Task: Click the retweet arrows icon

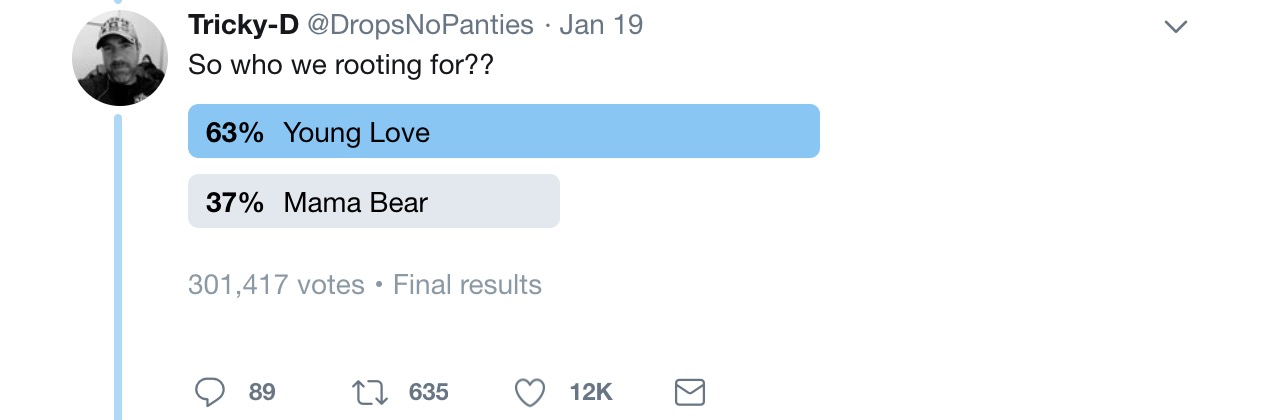Action: click(x=370, y=392)
